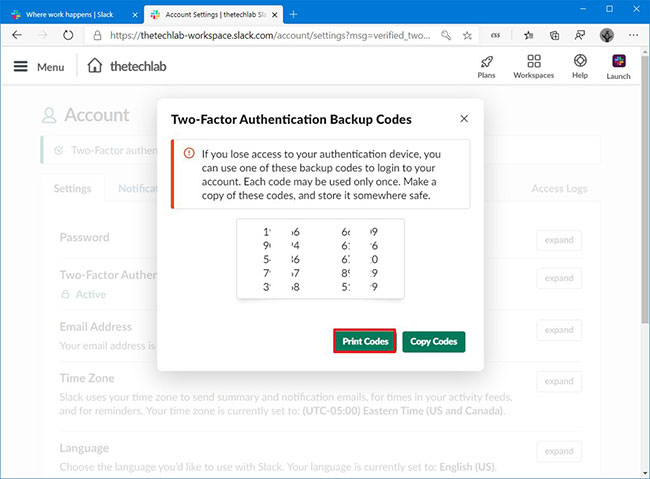Click the address bar URL
The image size is (650, 479).
click(x=270, y=36)
